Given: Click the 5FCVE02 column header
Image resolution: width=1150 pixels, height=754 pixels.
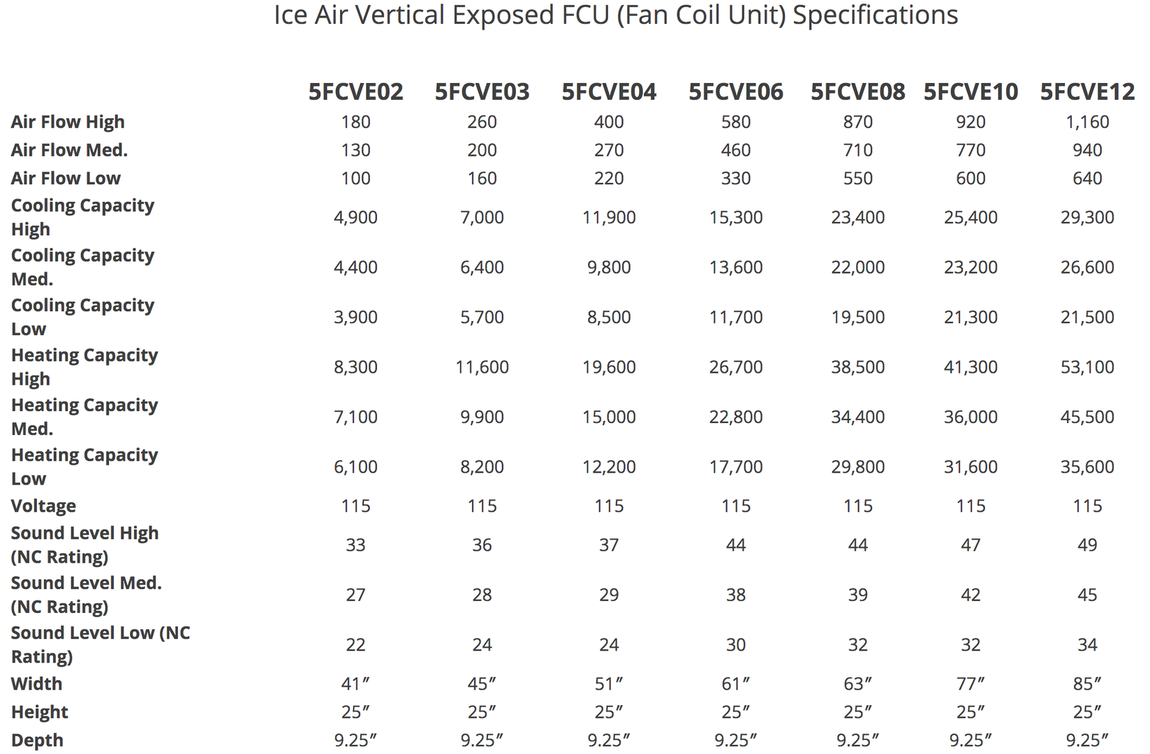Looking at the screenshot, I should (356, 92).
